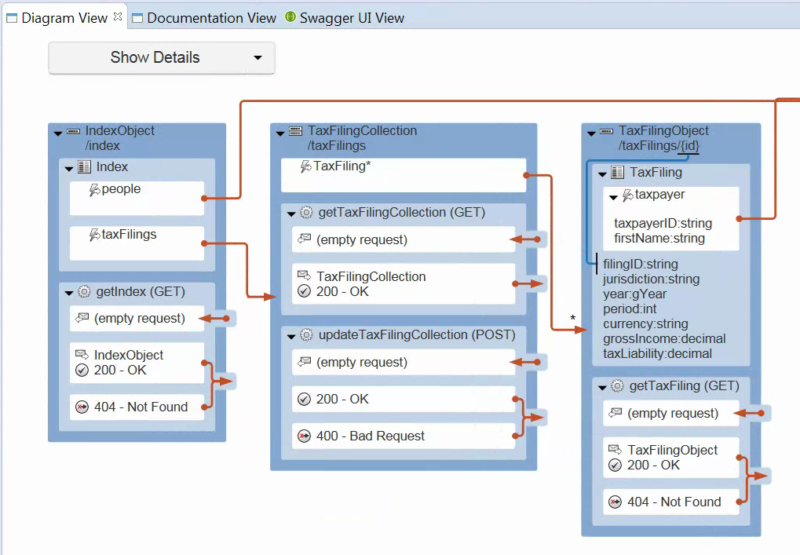Collapse the TaxFilingObject resource box
The height and width of the screenshot is (555, 800).
pos(591,133)
